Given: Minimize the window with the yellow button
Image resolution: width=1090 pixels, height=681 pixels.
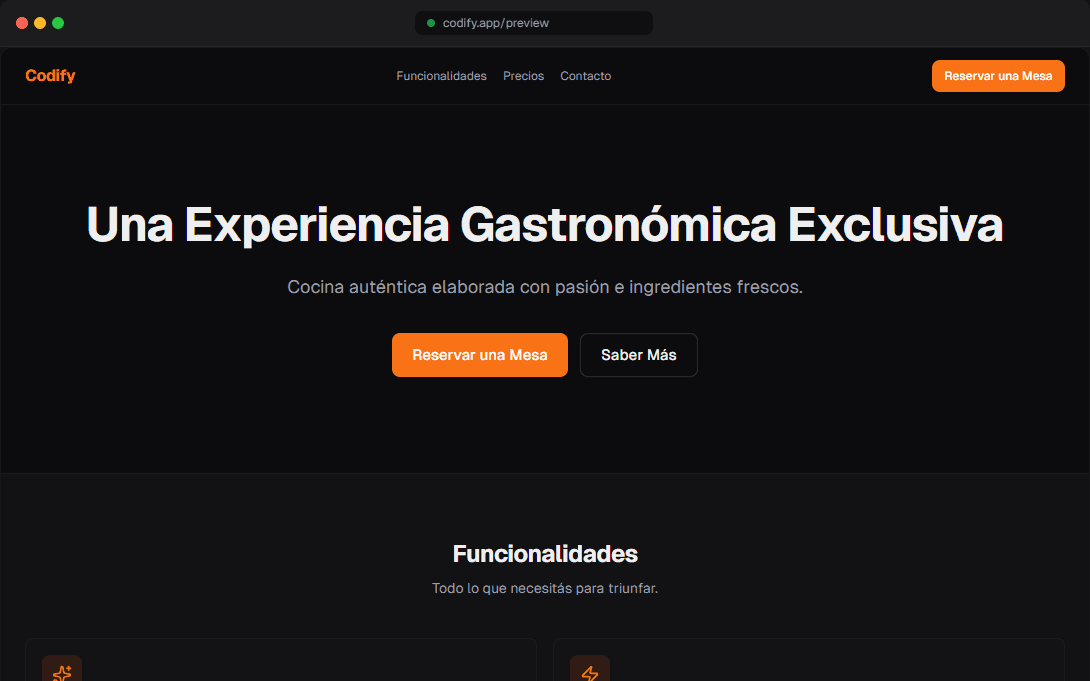Looking at the screenshot, I should (x=40, y=23).
